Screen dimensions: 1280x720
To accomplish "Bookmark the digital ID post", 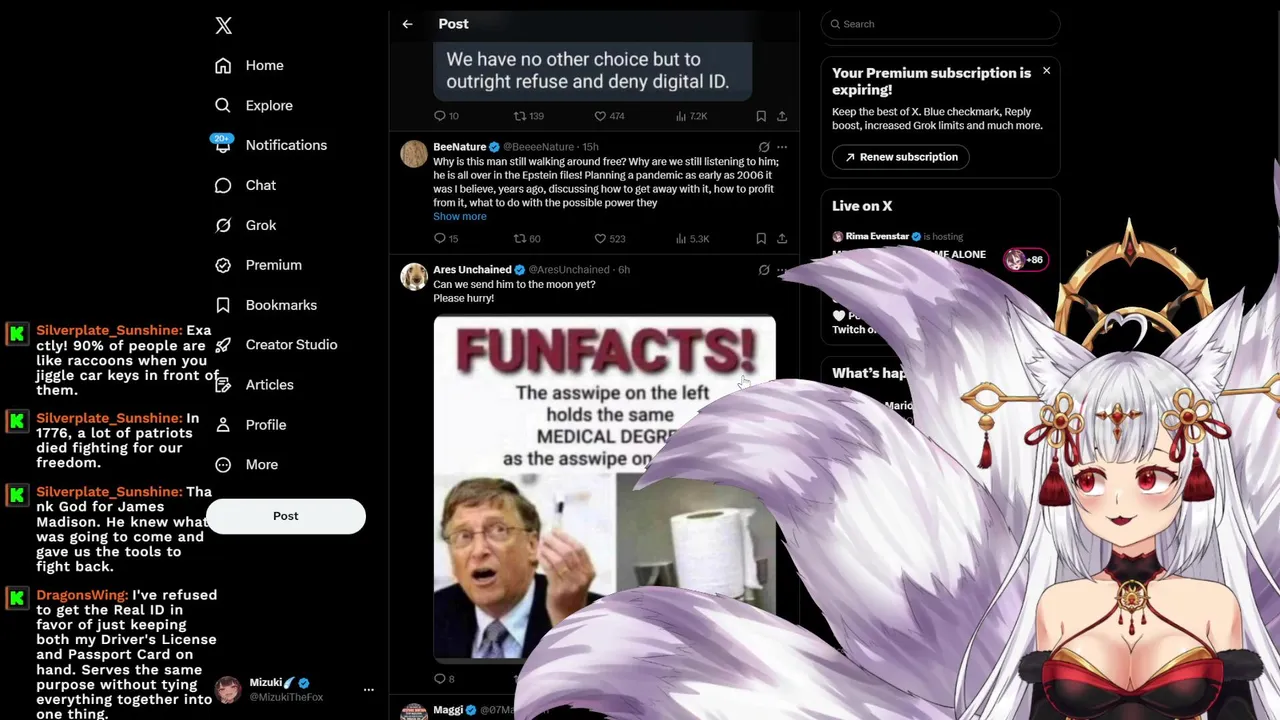I will 761,116.
